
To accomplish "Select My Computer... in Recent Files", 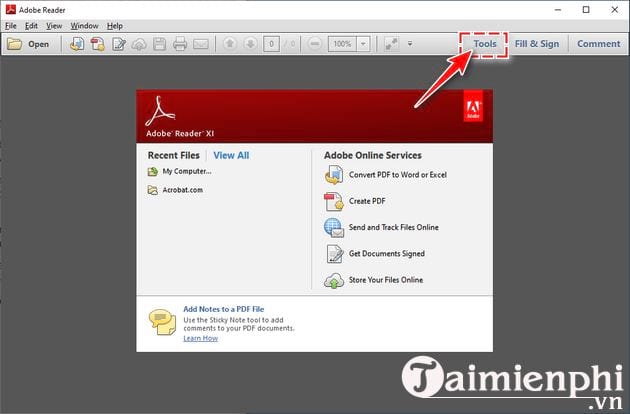I will click(x=187, y=171).
